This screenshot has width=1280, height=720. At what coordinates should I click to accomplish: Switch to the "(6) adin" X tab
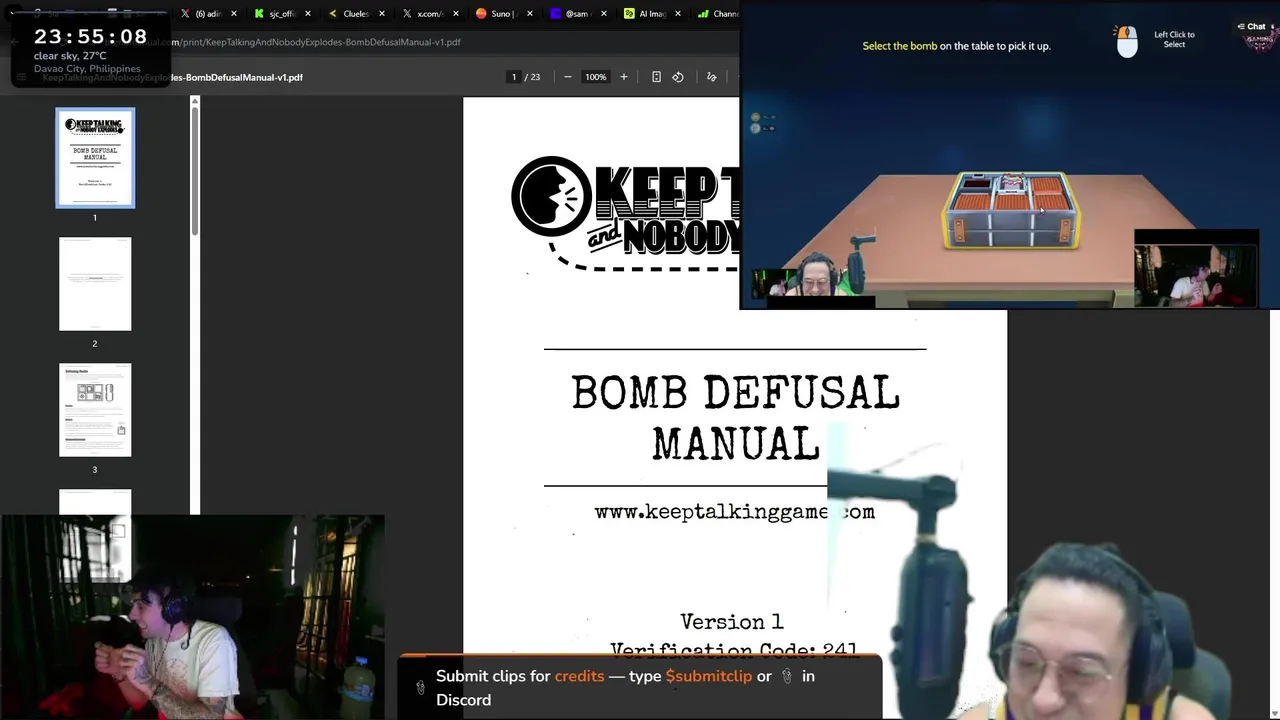coord(203,14)
